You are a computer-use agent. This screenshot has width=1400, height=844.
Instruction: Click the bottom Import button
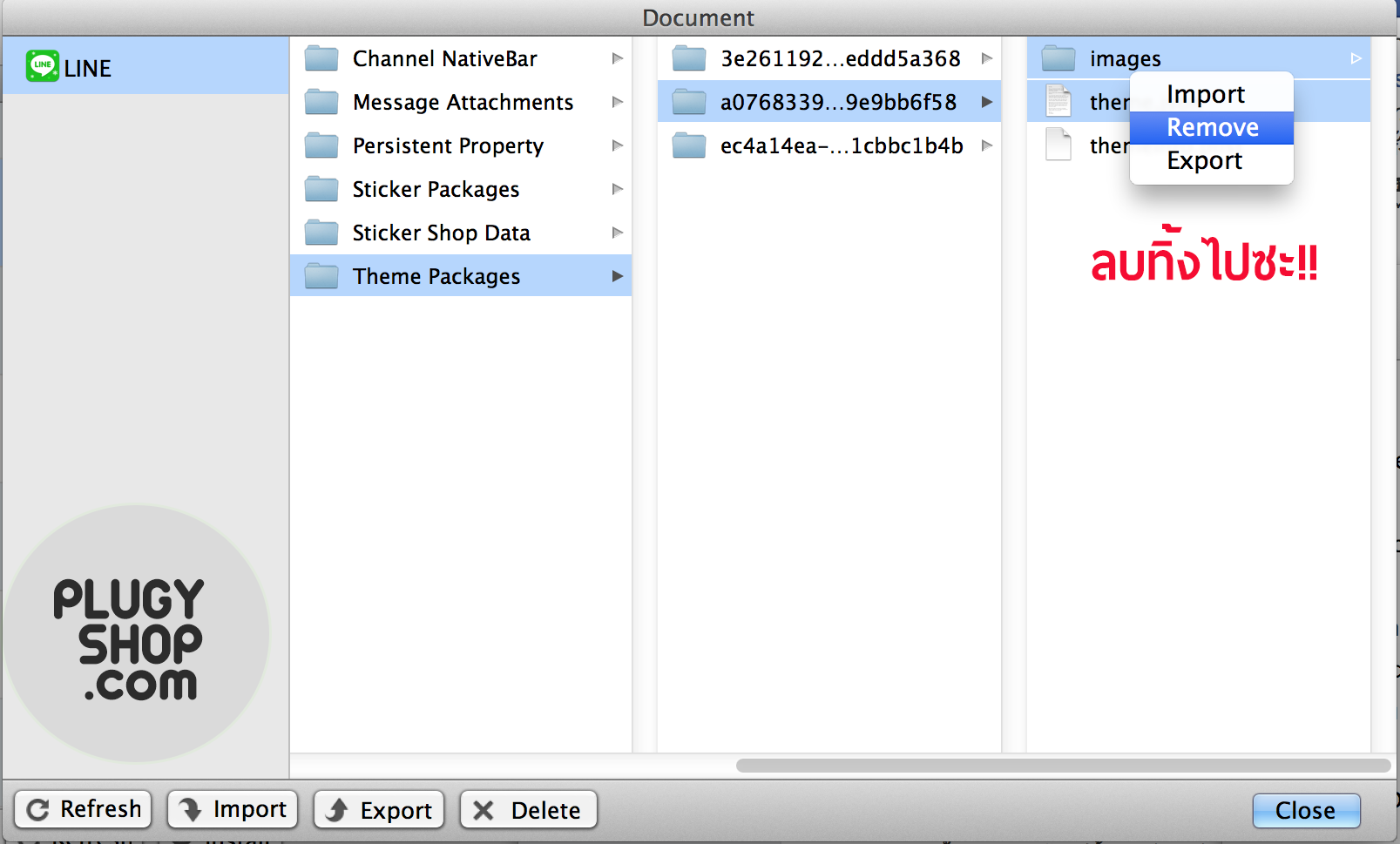point(233,809)
